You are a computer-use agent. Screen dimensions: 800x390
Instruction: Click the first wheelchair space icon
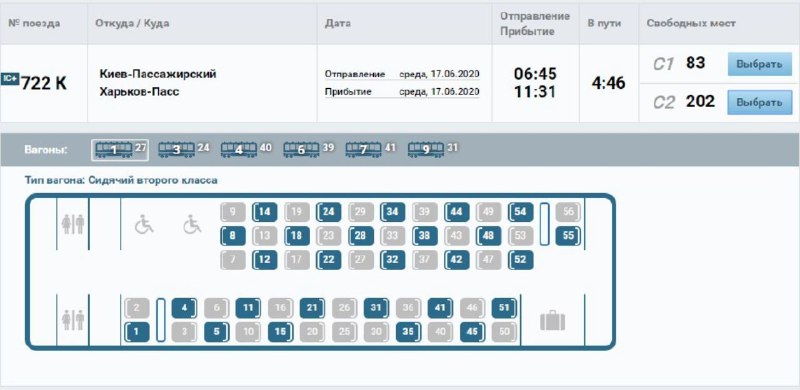(x=144, y=224)
